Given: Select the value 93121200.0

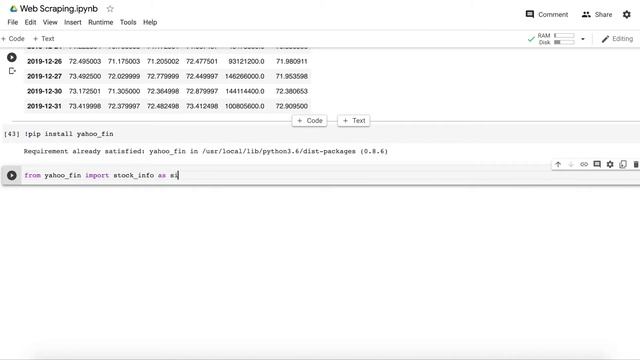Looking at the screenshot, I should (246, 62).
